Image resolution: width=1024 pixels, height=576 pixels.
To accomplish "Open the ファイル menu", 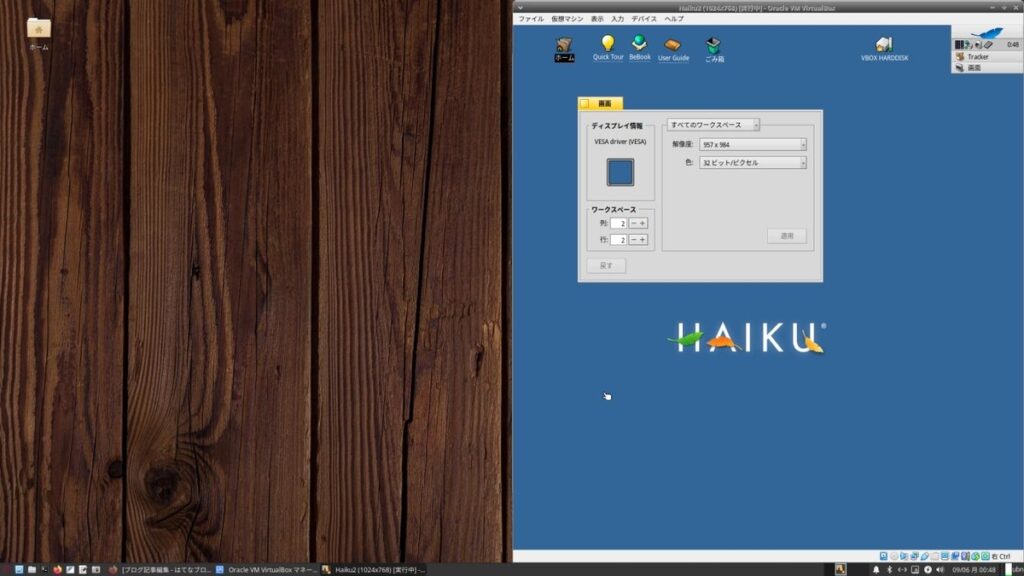I will tap(531, 19).
